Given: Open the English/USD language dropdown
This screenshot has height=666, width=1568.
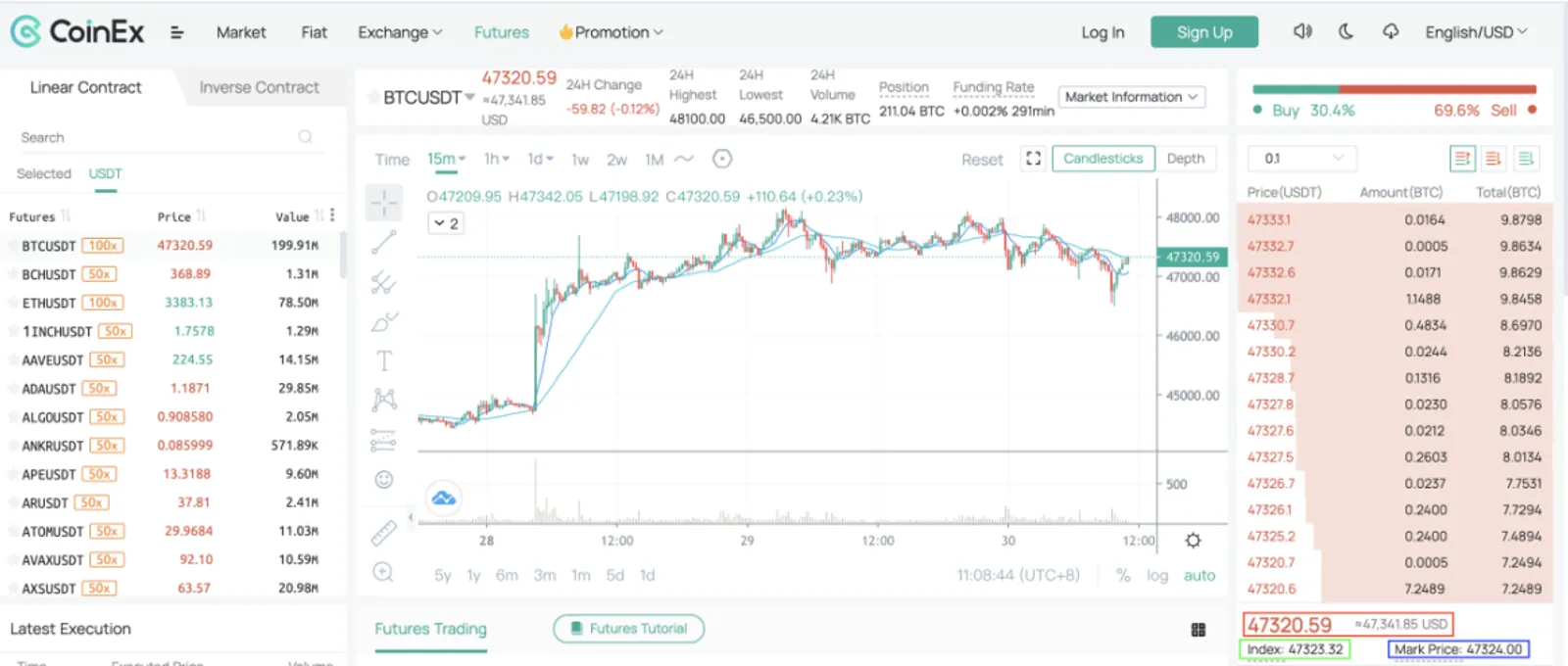Looking at the screenshot, I should click(x=1476, y=32).
